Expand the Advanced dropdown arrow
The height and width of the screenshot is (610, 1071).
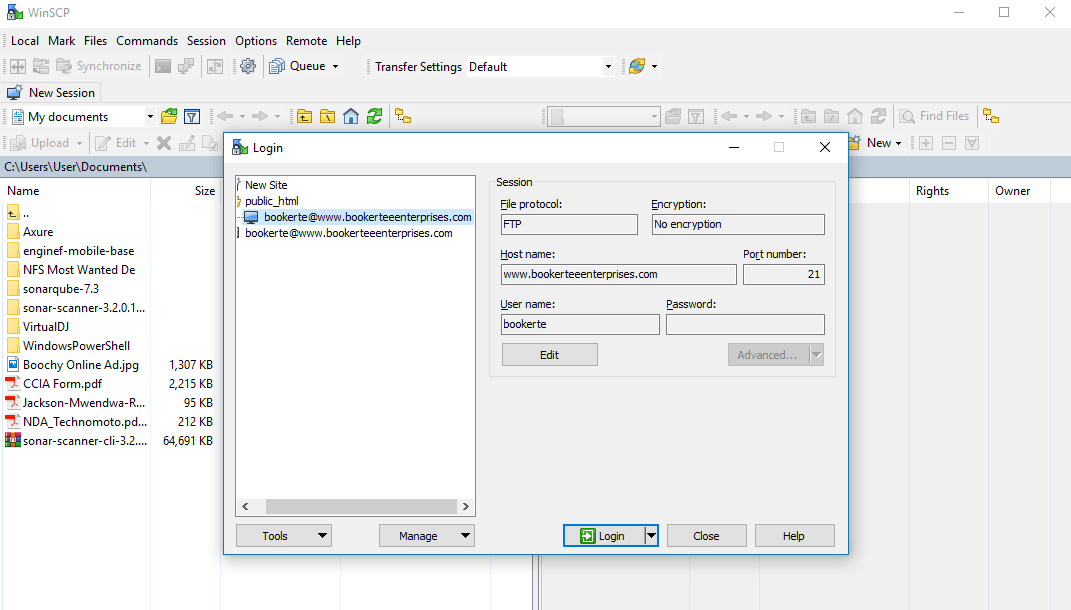(x=817, y=355)
